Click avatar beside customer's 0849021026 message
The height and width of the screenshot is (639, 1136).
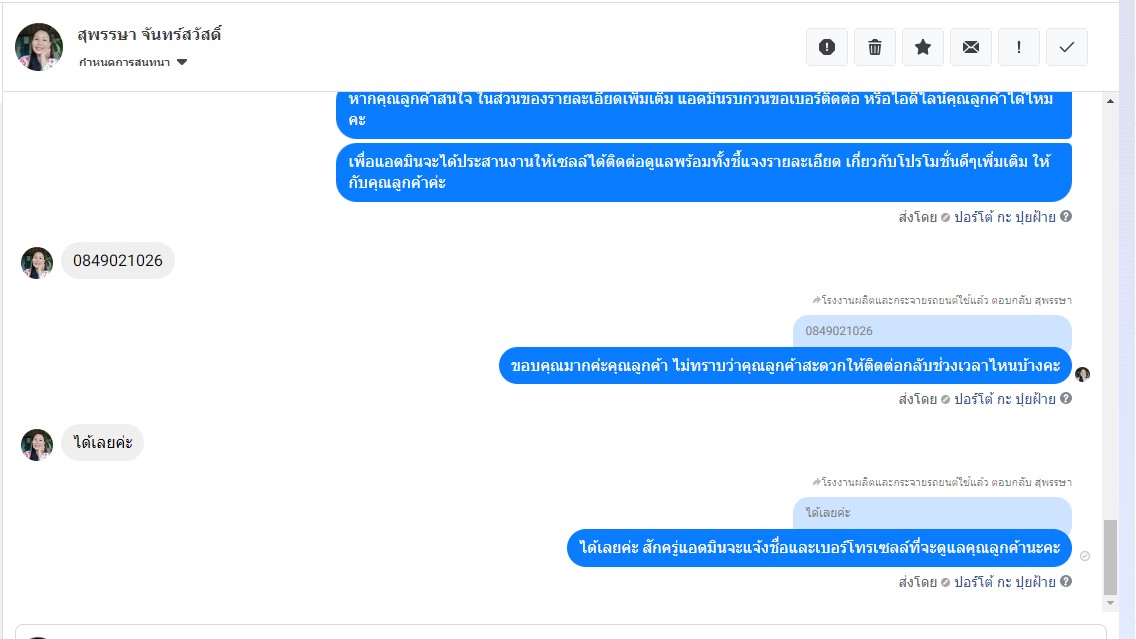click(37, 263)
